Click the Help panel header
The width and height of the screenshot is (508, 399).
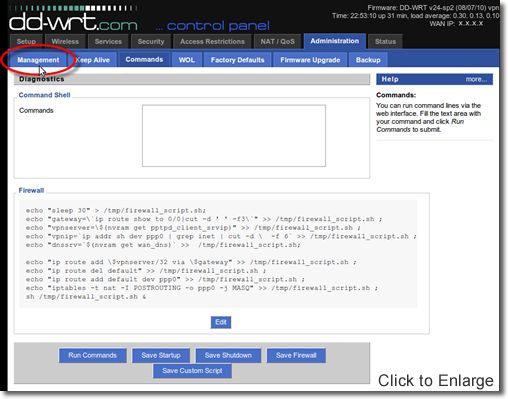point(434,79)
